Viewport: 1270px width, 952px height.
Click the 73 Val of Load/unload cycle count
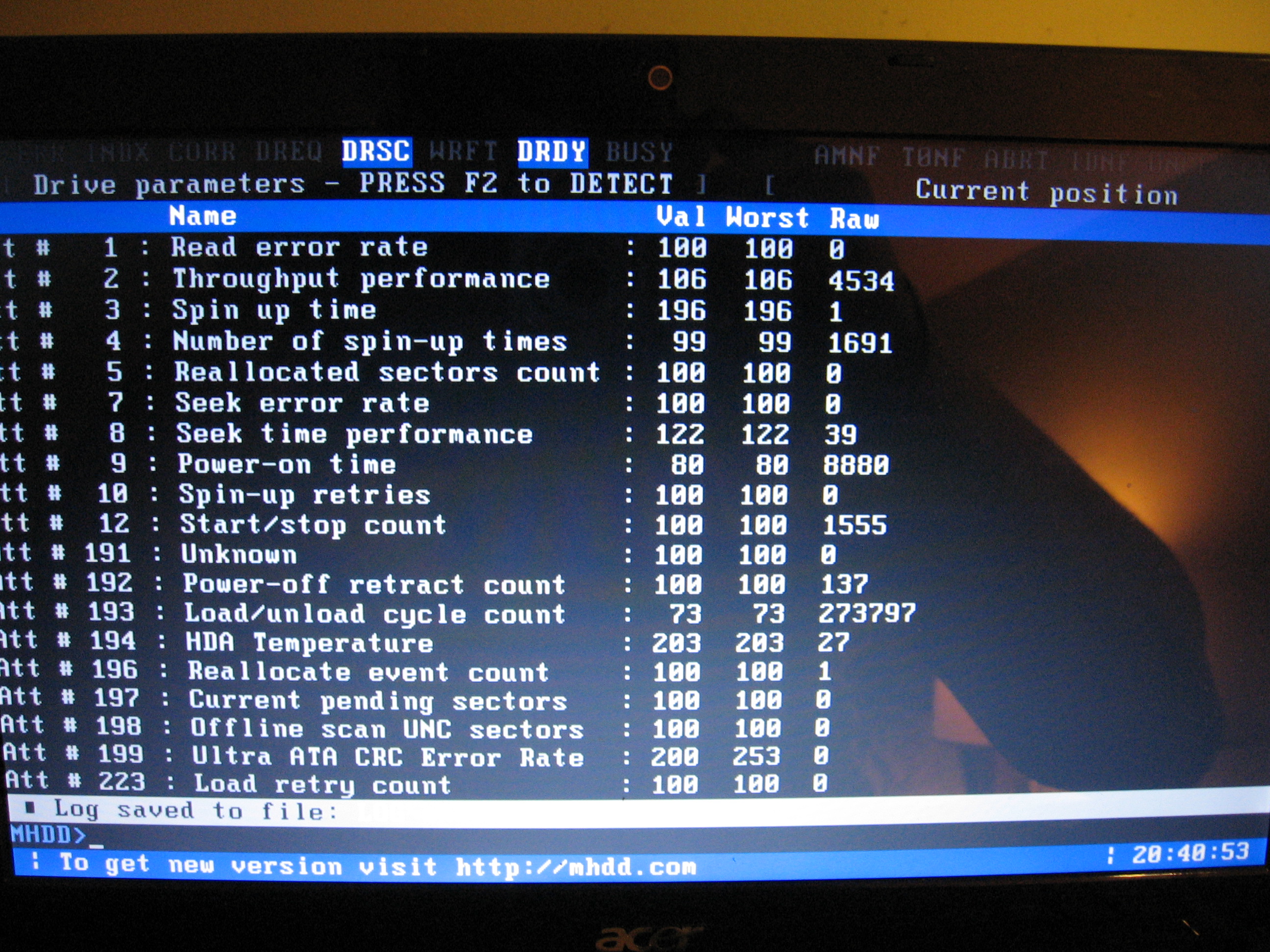tap(685, 614)
